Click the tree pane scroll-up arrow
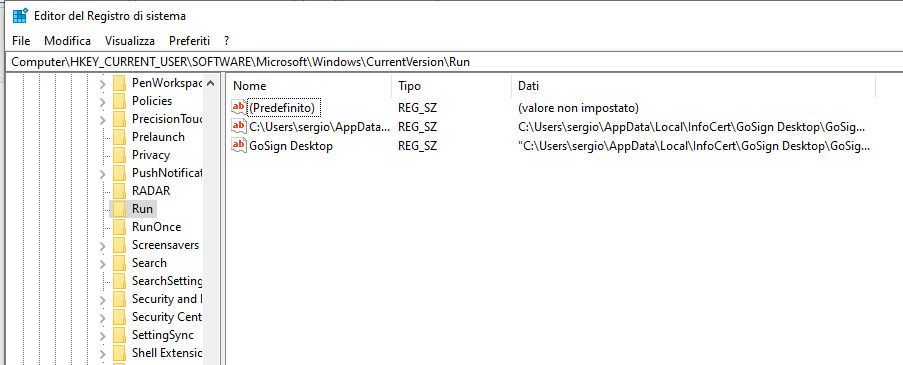This screenshot has width=903, height=365. [x=211, y=83]
